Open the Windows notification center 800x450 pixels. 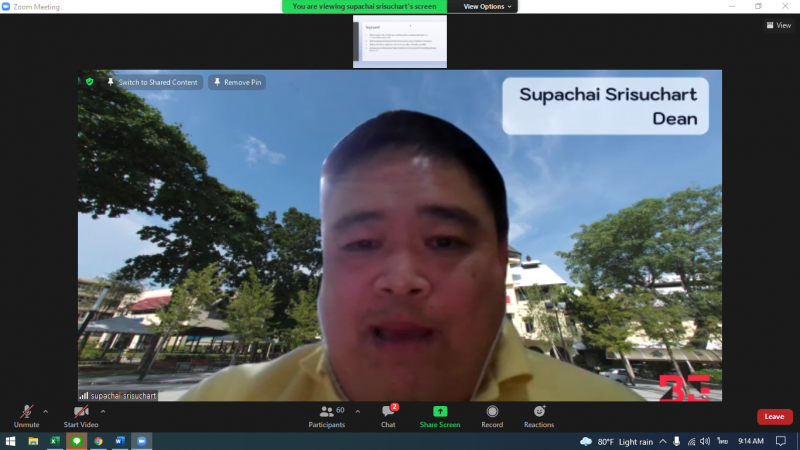click(781, 441)
